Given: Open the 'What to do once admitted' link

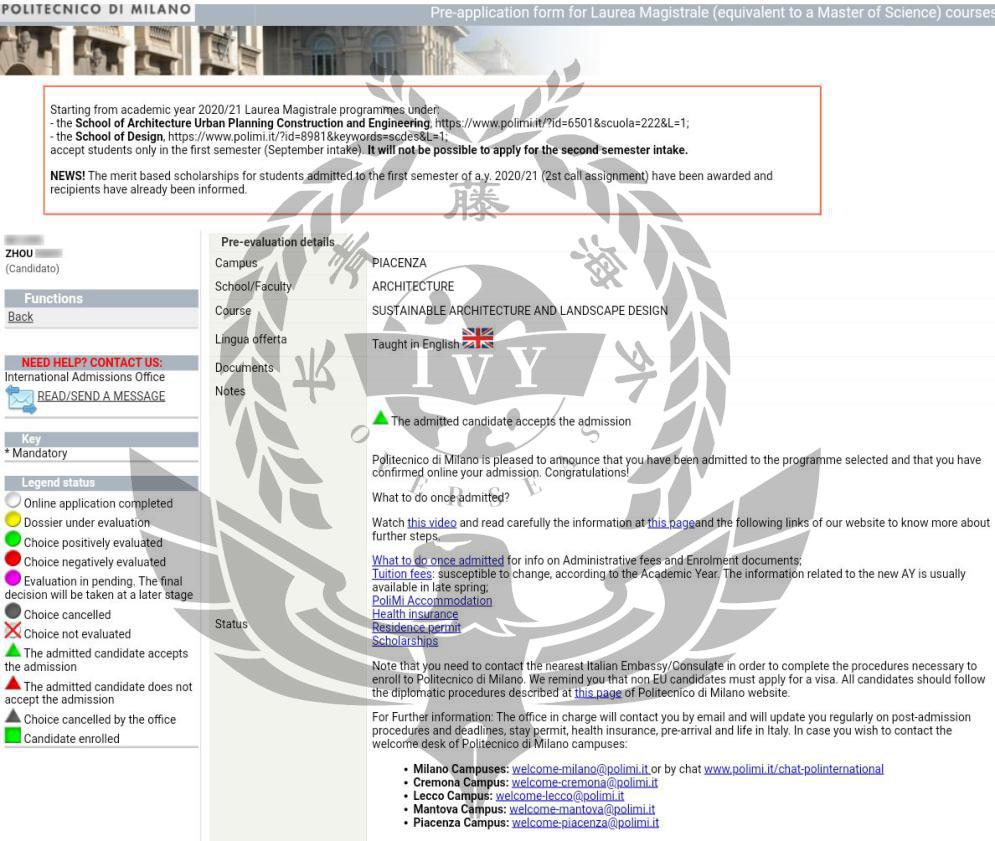Looking at the screenshot, I should pos(438,560).
